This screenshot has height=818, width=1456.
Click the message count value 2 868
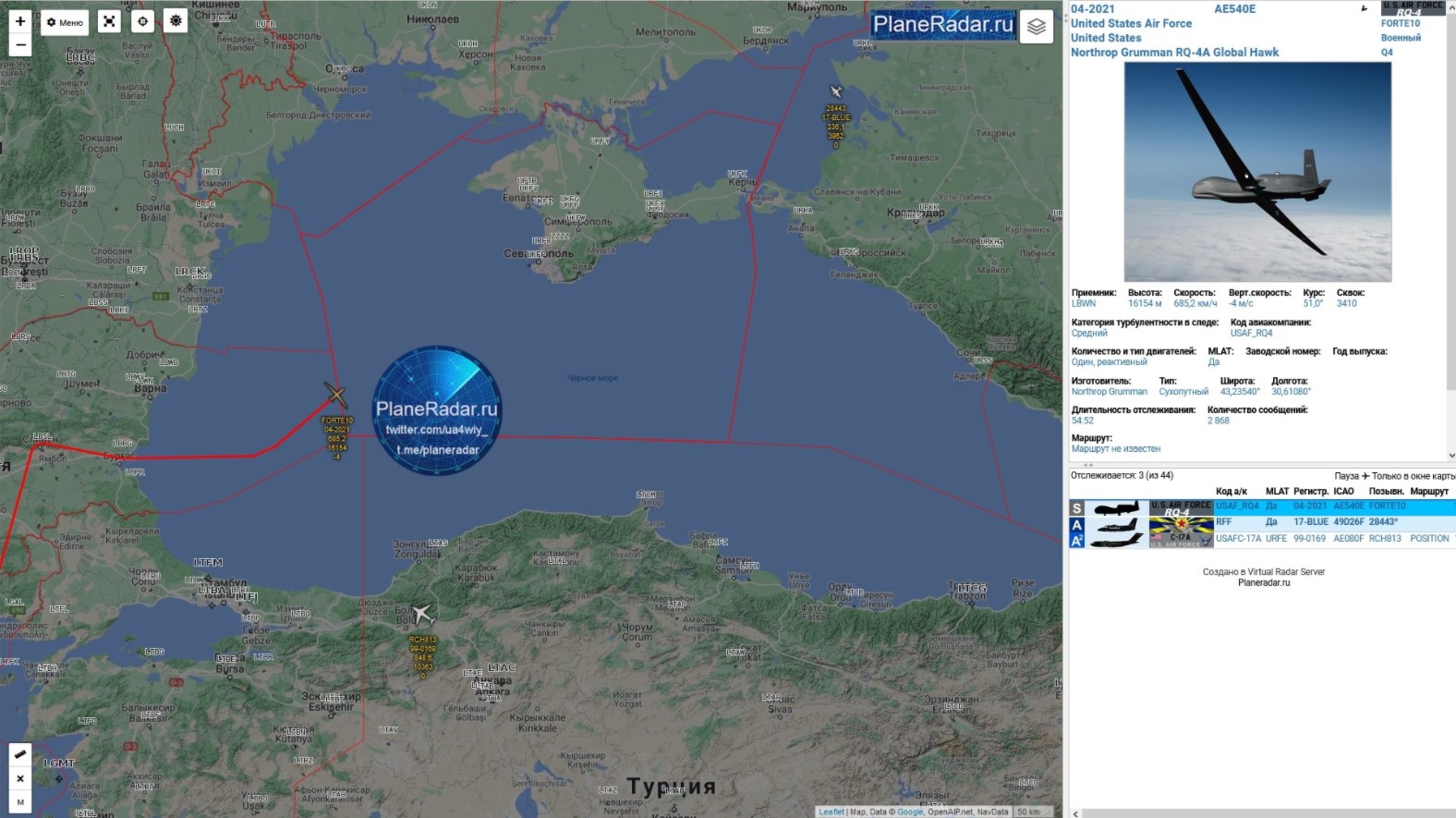tap(1219, 421)
